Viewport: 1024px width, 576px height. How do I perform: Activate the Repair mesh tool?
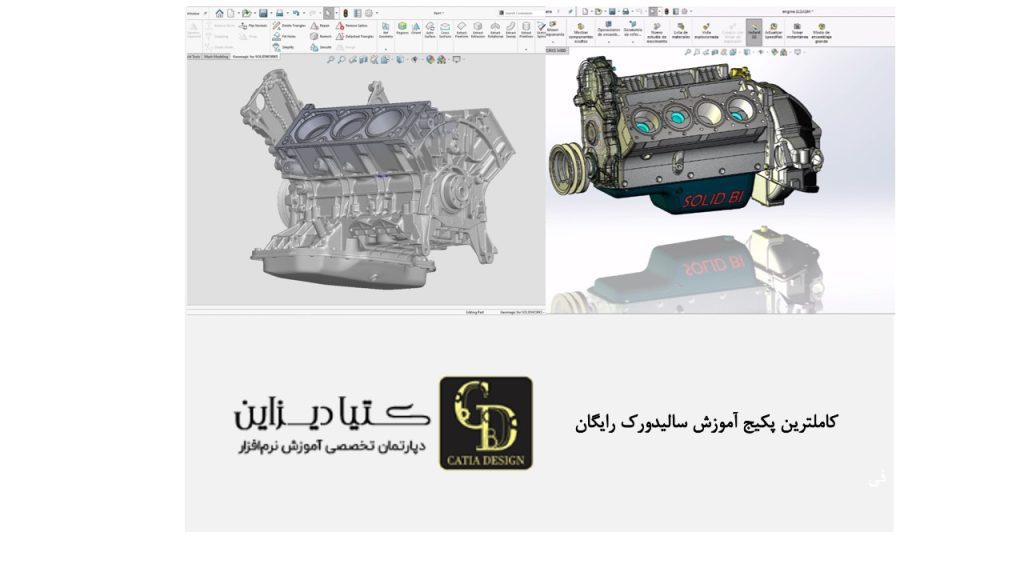click(x=313, y=24)
